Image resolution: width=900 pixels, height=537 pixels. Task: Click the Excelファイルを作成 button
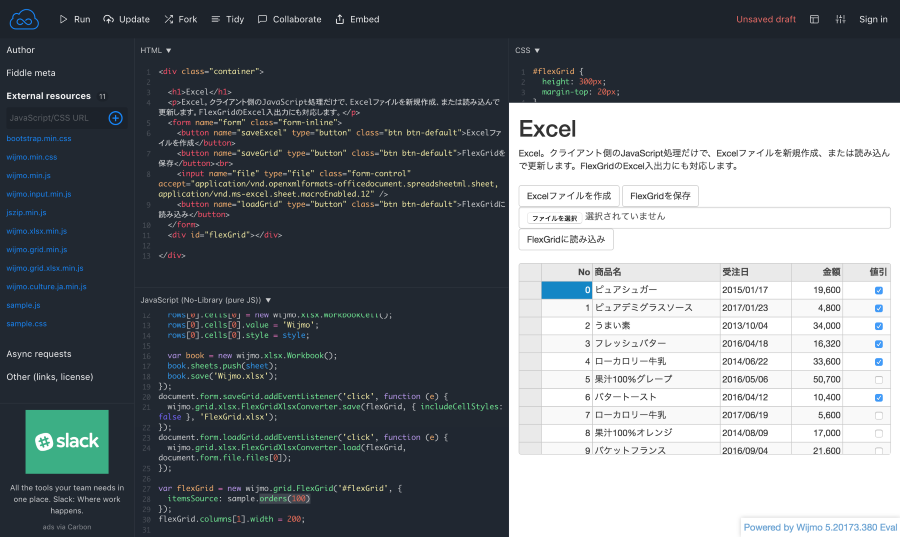(569, 196)
